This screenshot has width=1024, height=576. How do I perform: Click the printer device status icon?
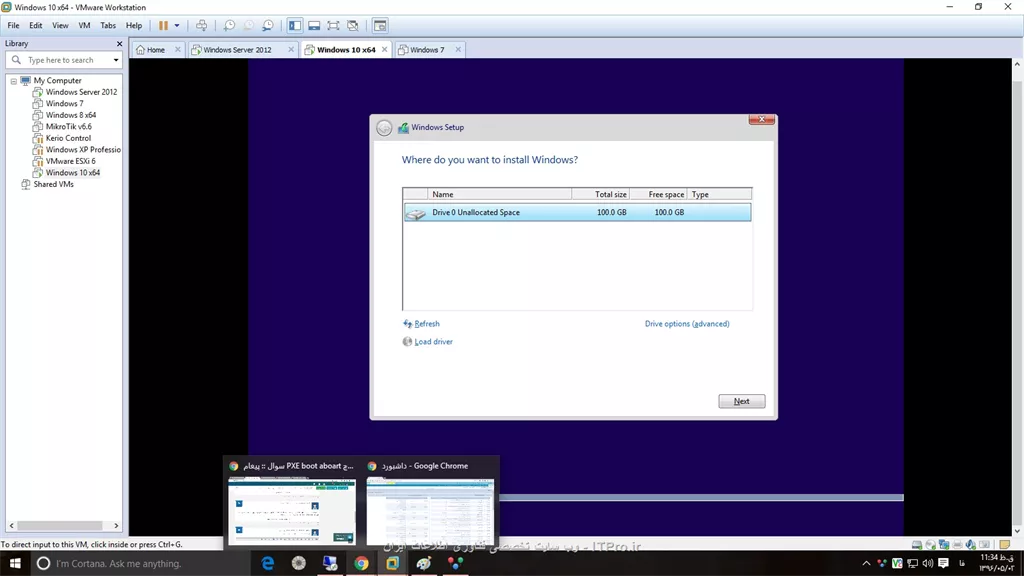[957, 545]
